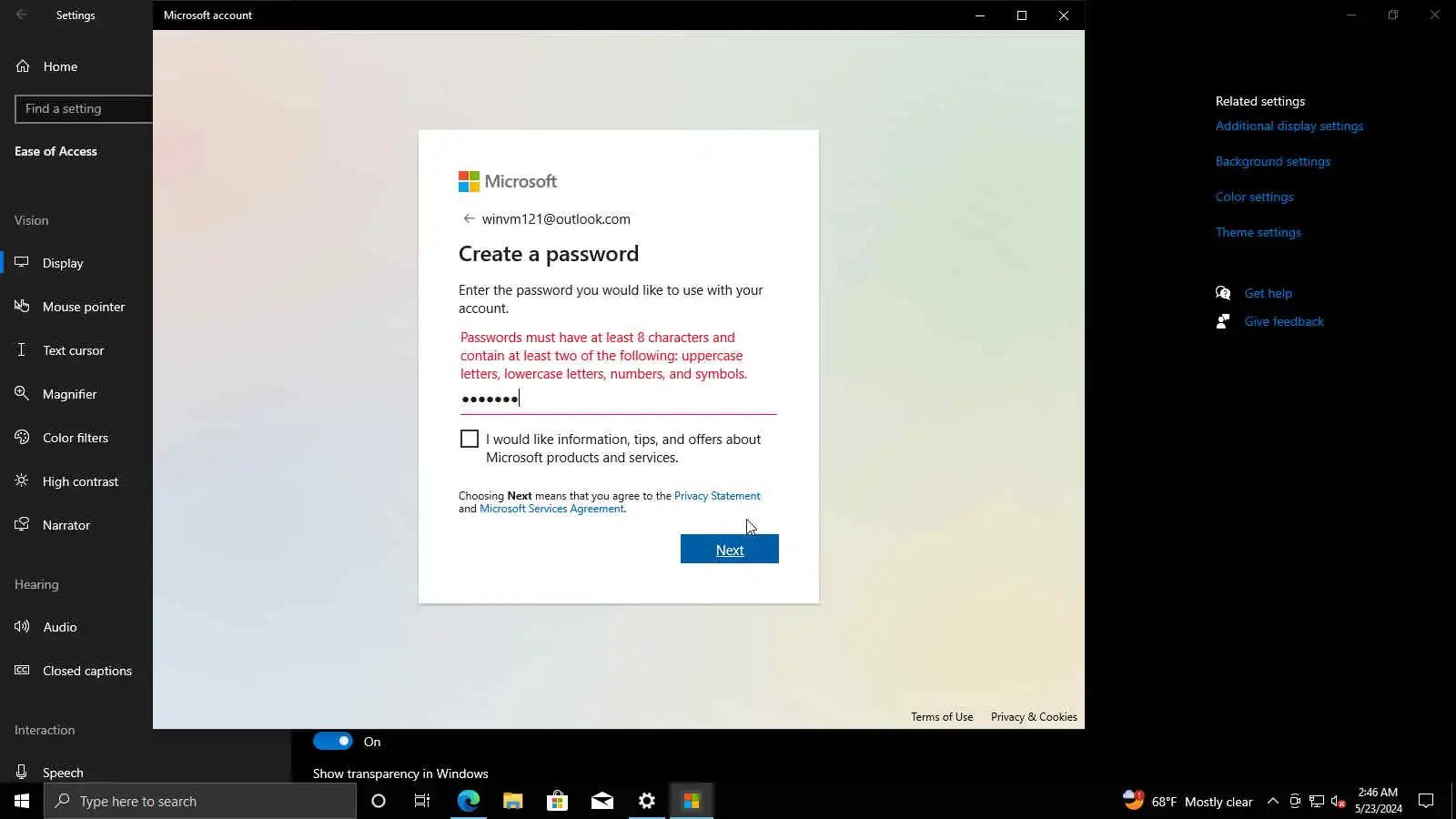The width and height of the screenshot is (1456, 819).
Task: Click the volume icon in system tray
Action: coord(1339,801)
